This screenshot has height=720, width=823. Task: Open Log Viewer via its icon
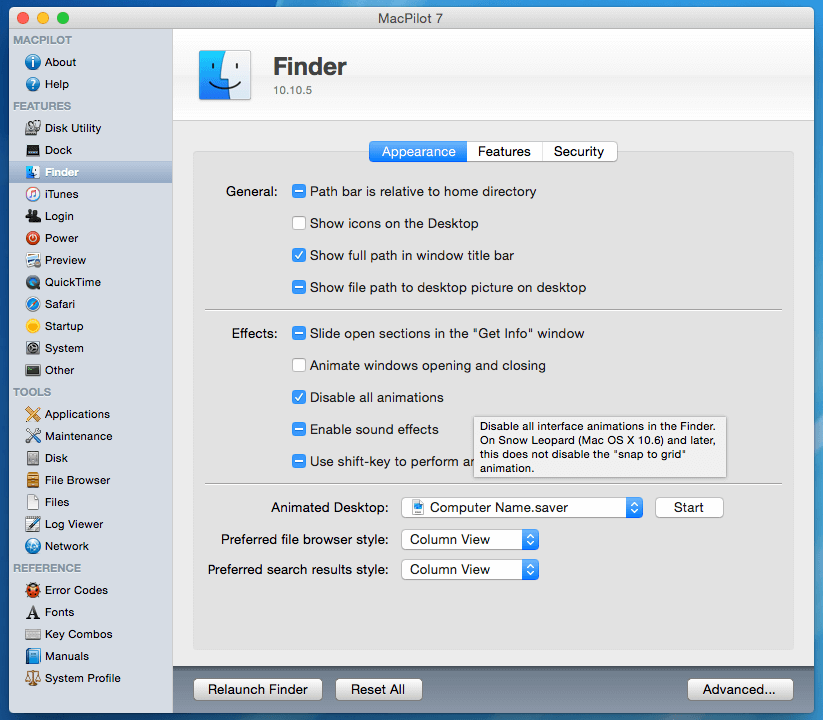coord(33,524)
